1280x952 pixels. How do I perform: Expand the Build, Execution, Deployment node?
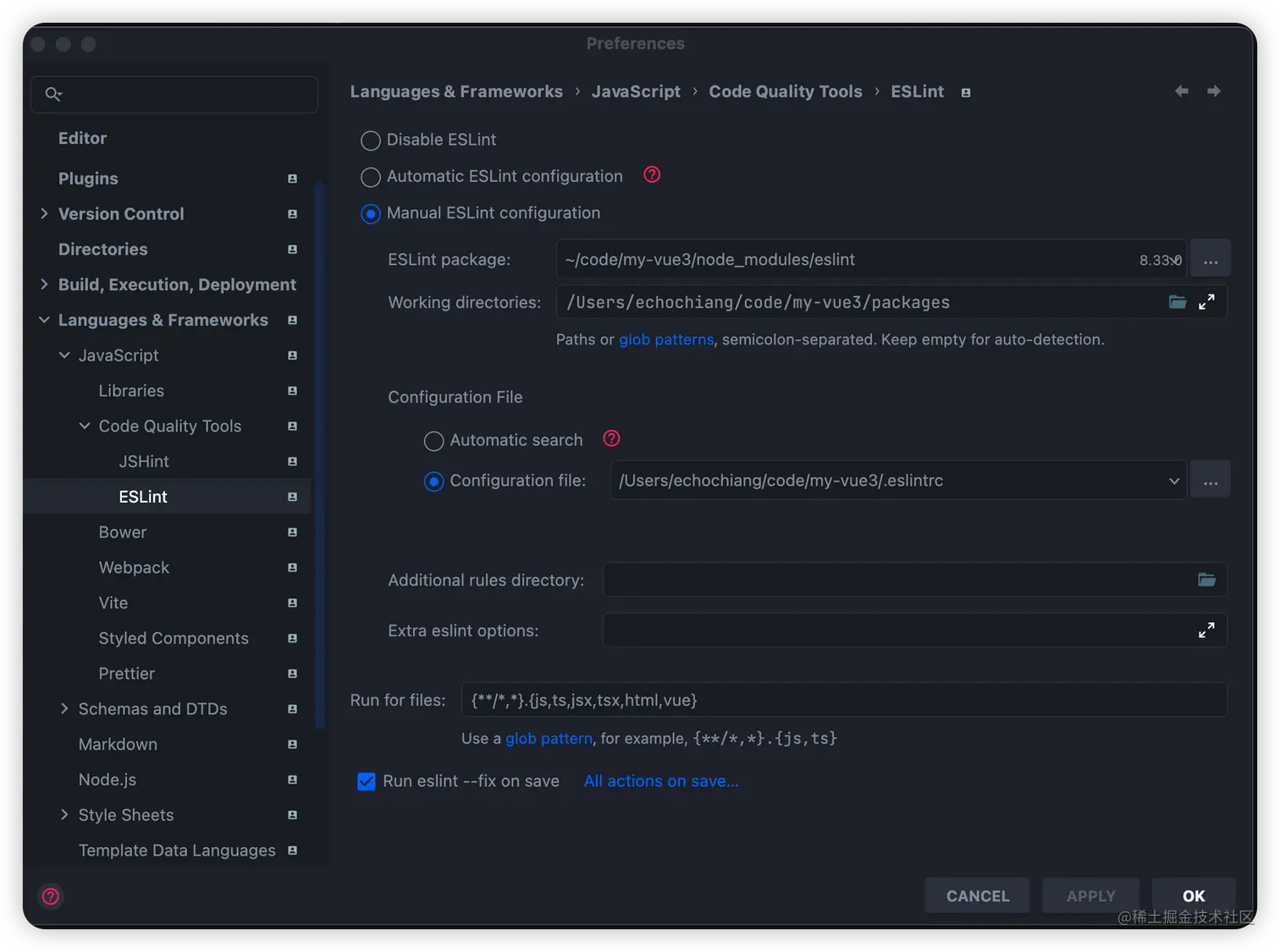[x=44, y=284]
